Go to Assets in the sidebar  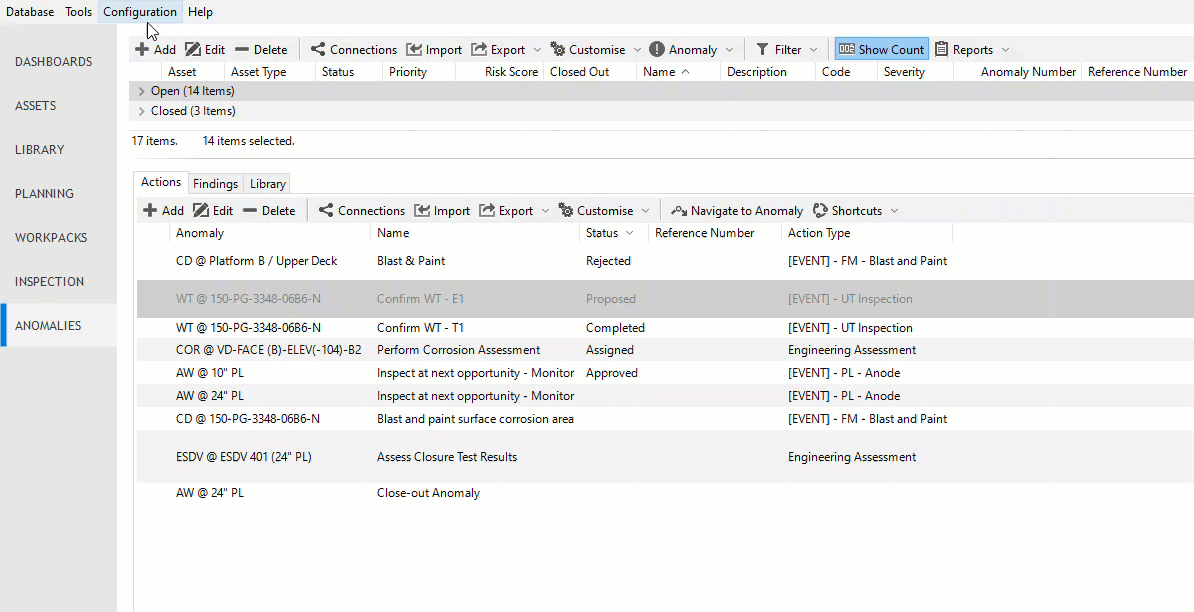[59, 106]
